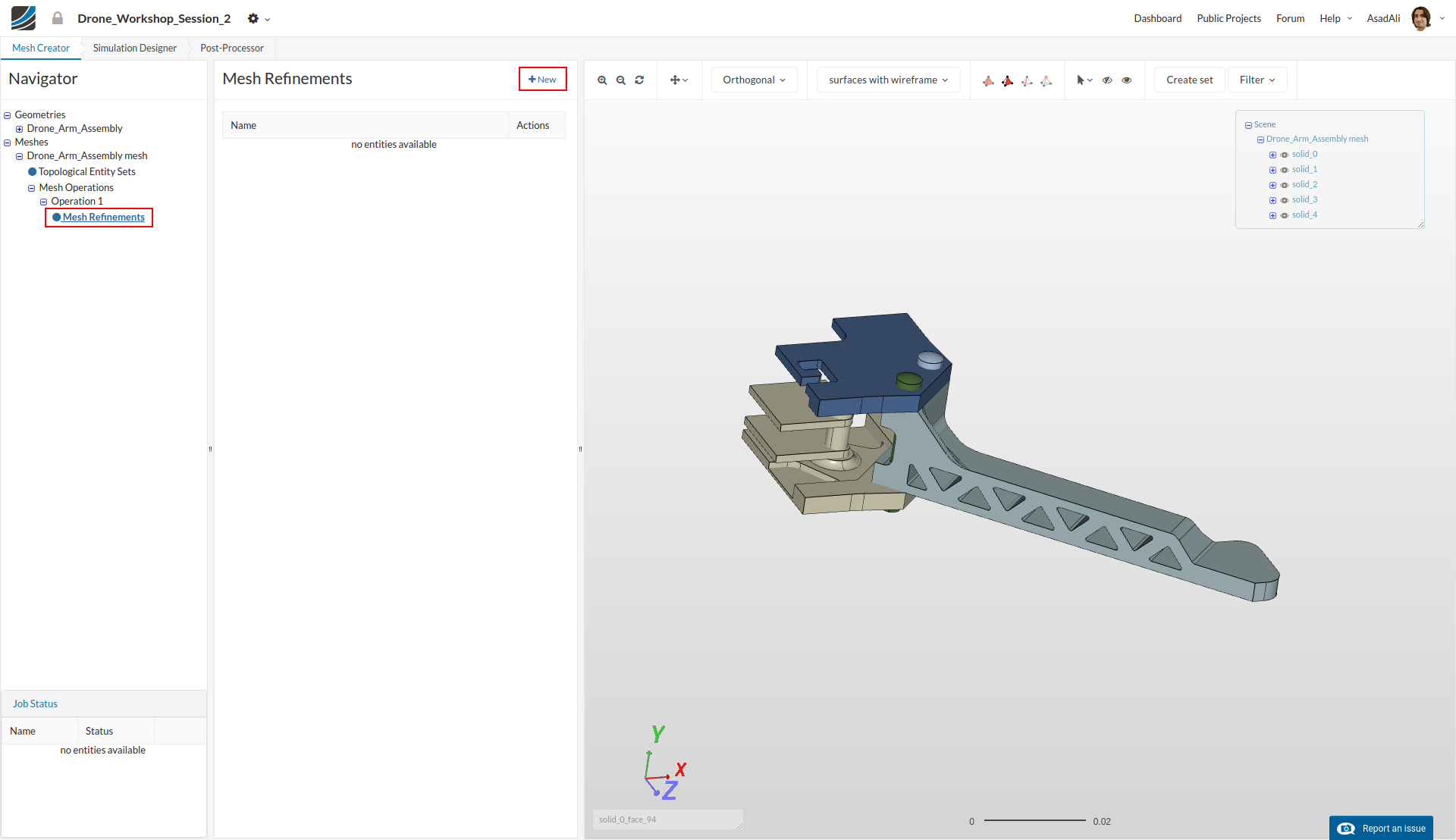Click the zoom in magnifier icon
1456x840 pixels.
602,80
